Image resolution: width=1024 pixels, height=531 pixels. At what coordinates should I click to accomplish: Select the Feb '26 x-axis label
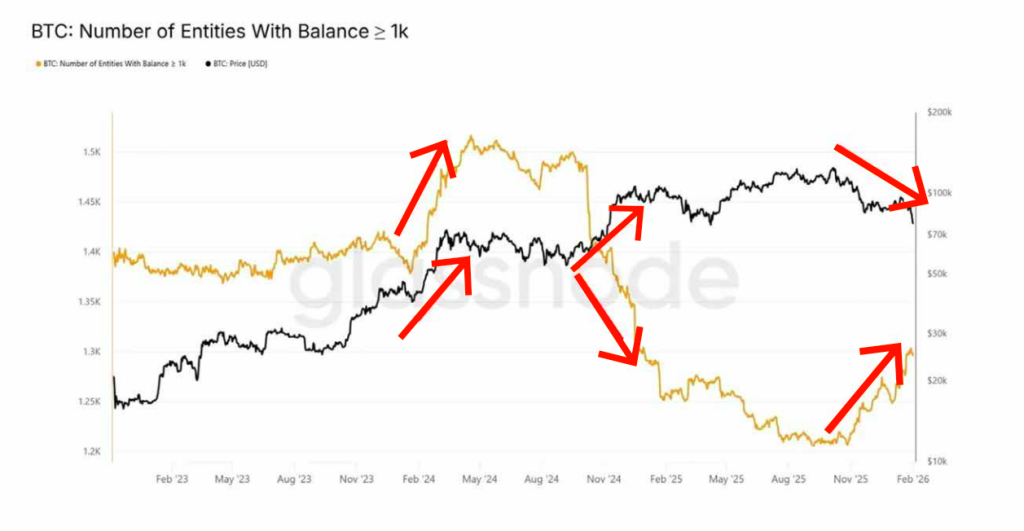pyautogui.click(x=912, y=479)
